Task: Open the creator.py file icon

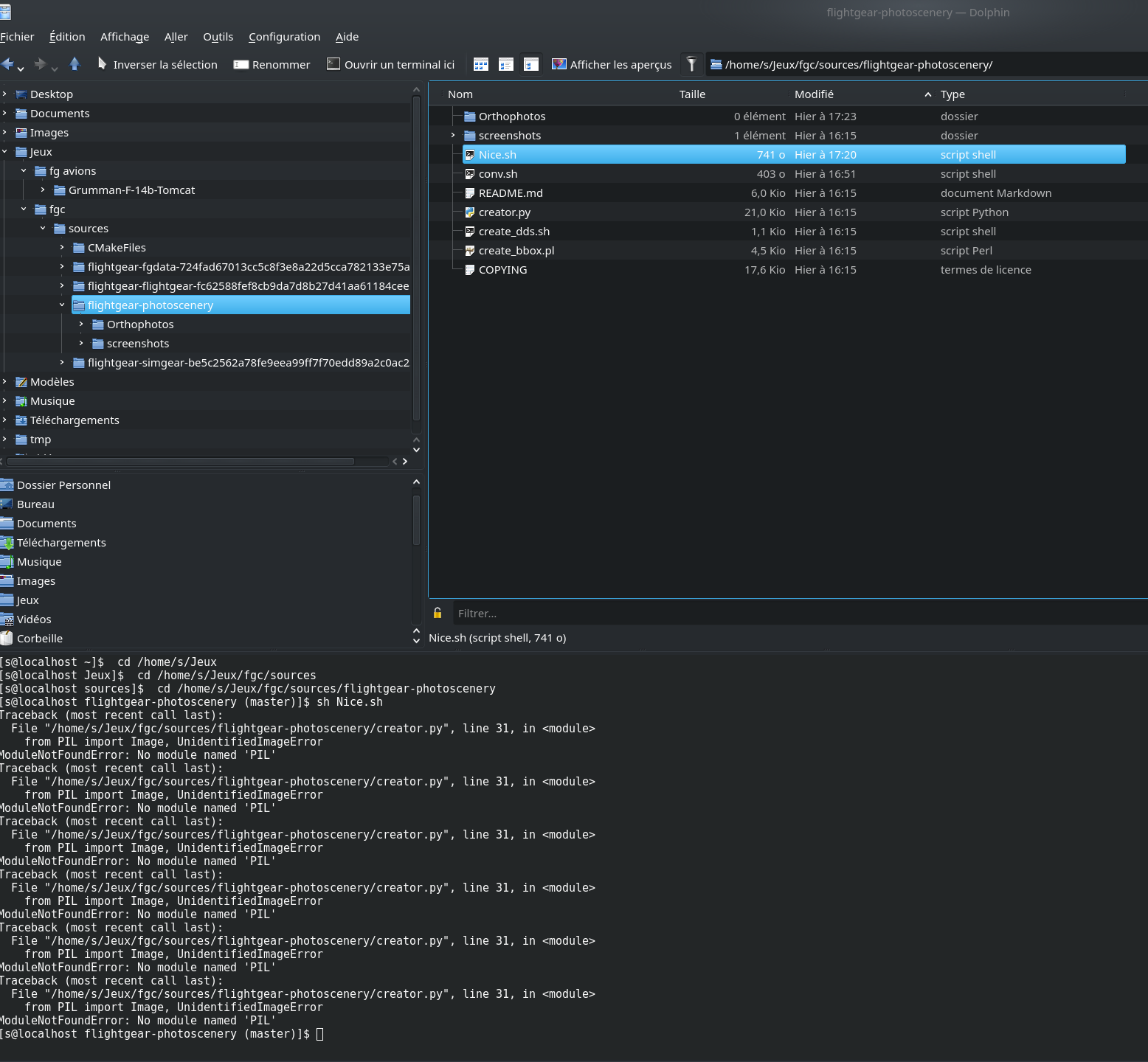Action: coord(470,212)
